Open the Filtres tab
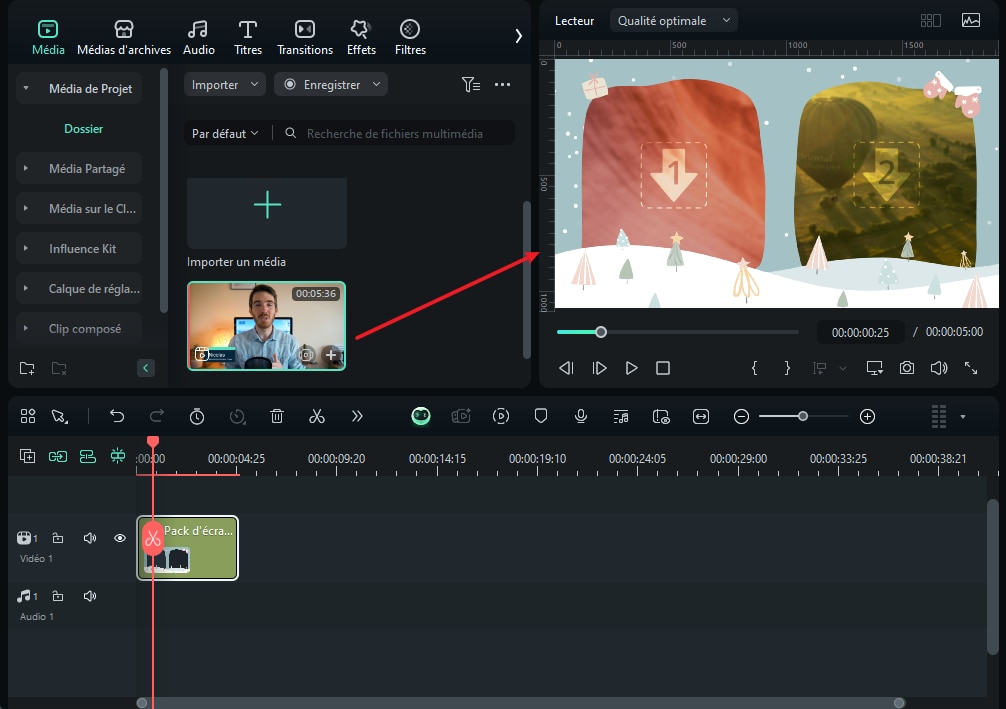 (x=410, y=37)
